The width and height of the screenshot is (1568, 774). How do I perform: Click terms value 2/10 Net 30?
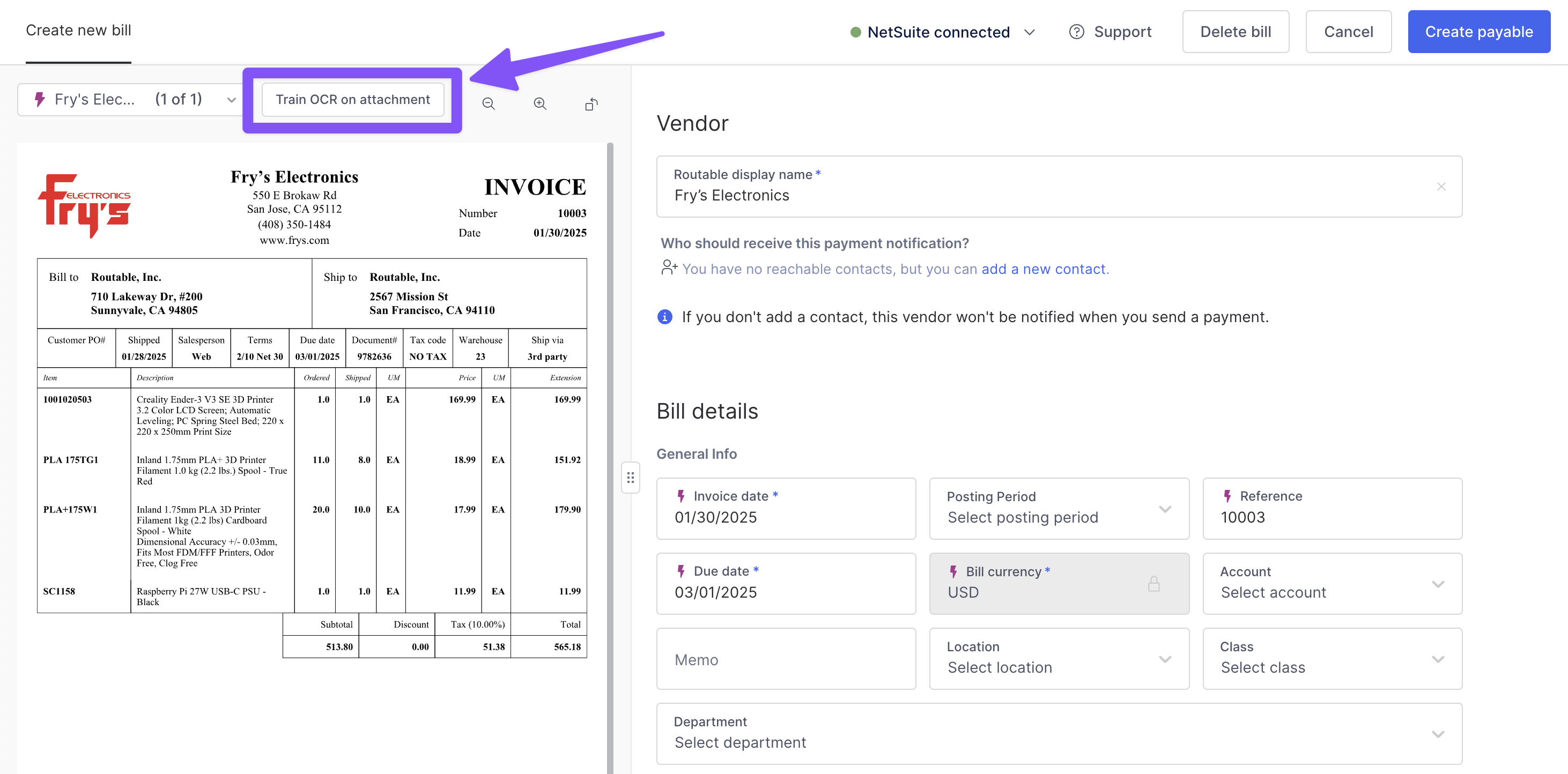click(260, 356)
